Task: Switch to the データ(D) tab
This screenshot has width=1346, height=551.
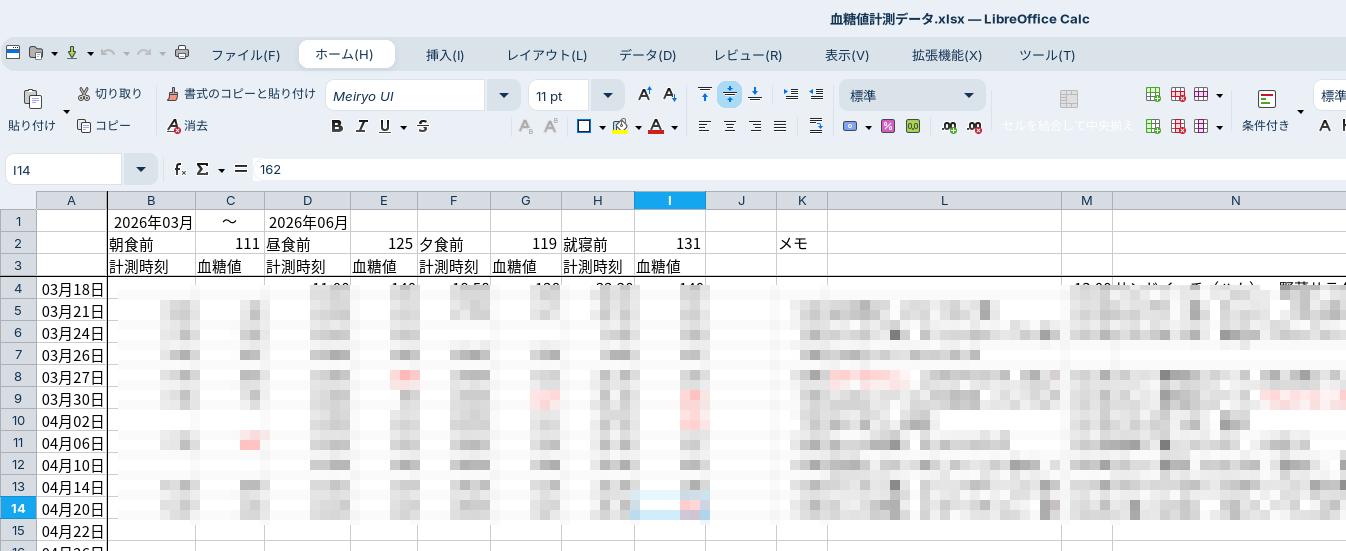Action: [647, 55]
